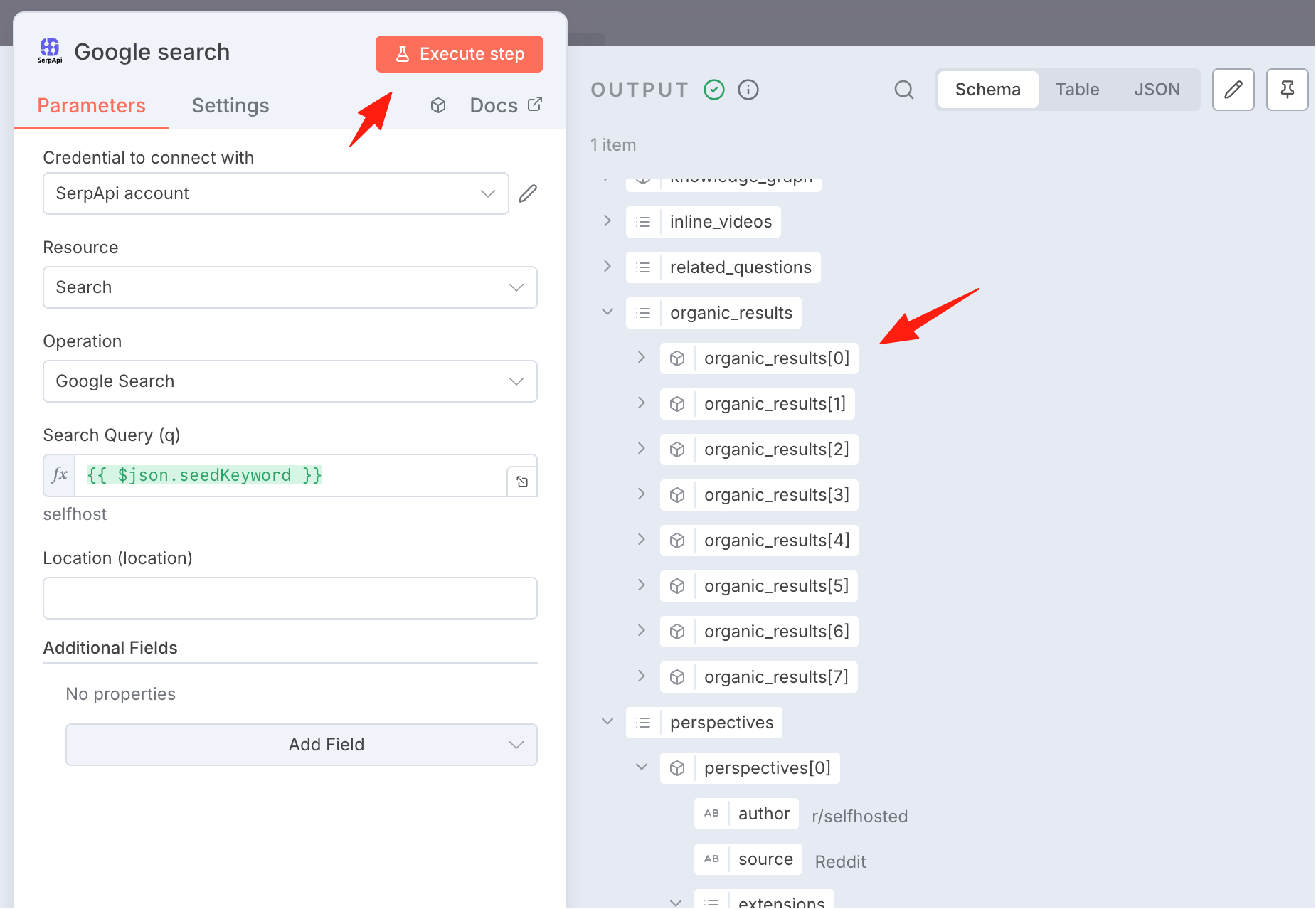
Task: Click the source string type icon
Action: pos(711,859)
